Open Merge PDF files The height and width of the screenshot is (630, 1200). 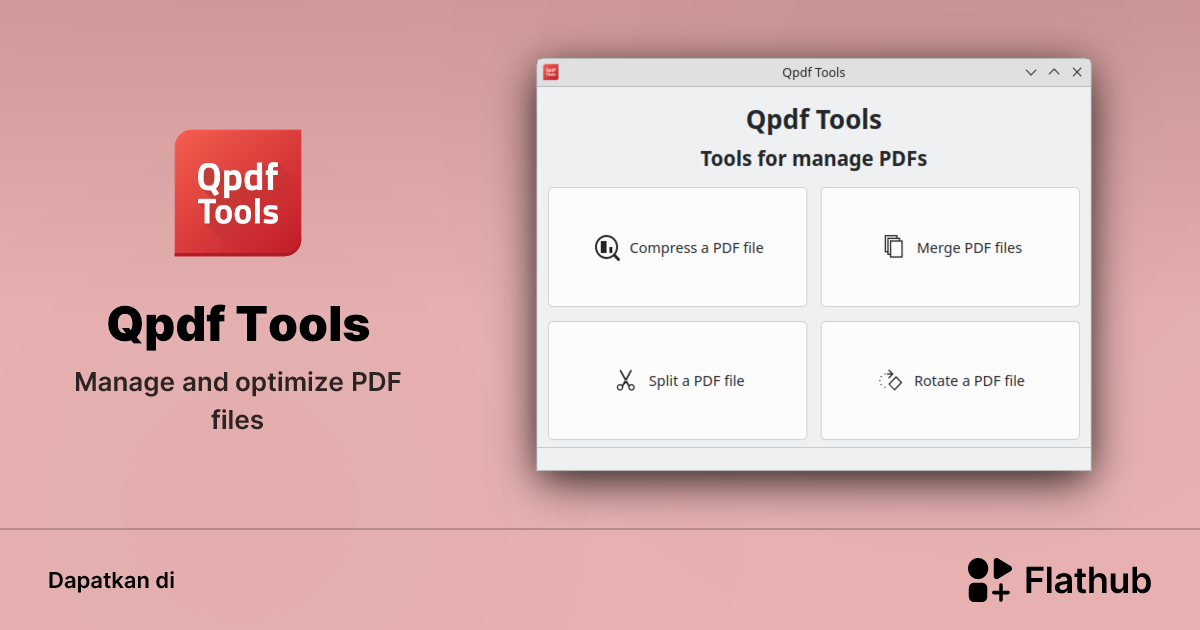tap(949, 247)
